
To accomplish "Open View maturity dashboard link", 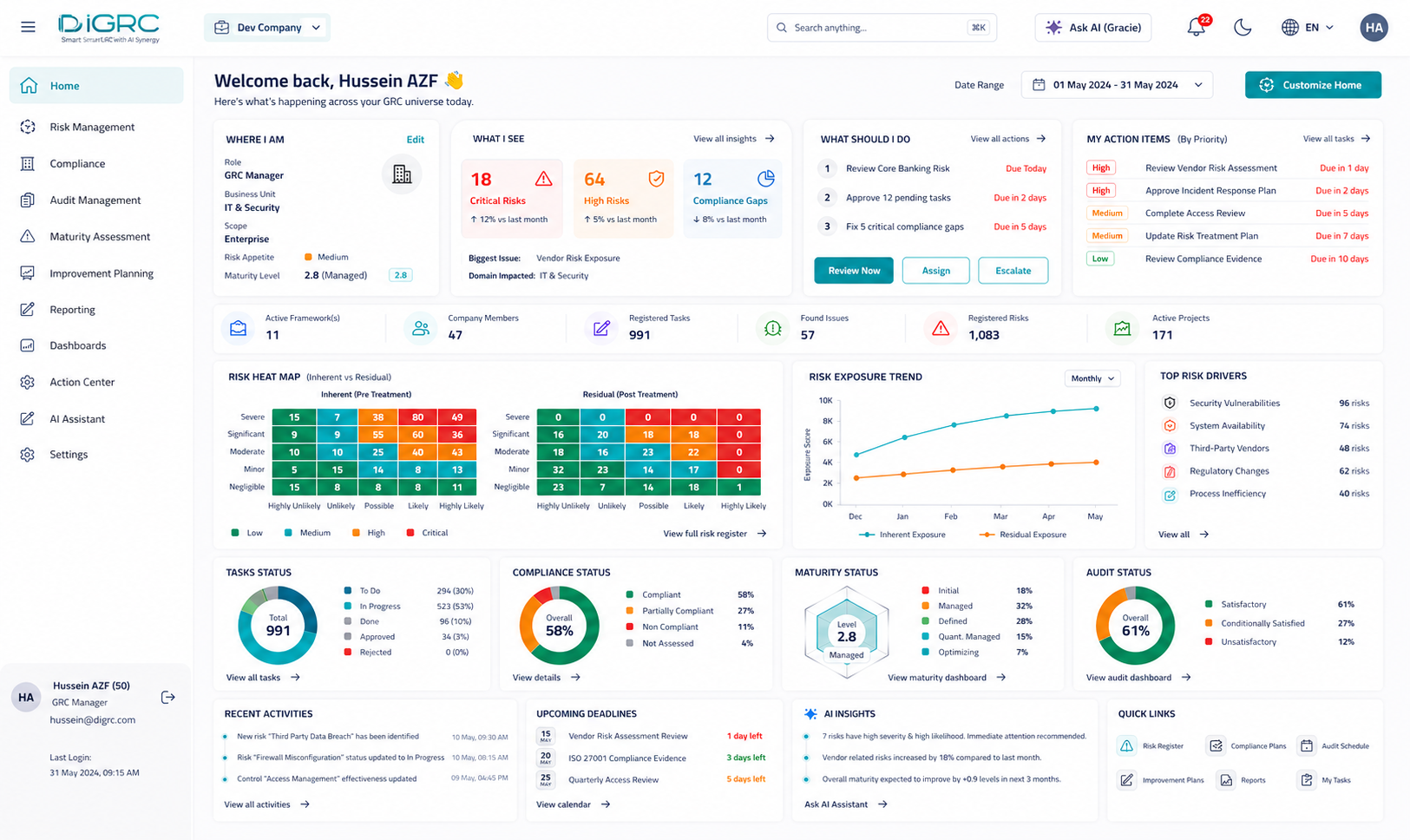I will click(947, 678).
